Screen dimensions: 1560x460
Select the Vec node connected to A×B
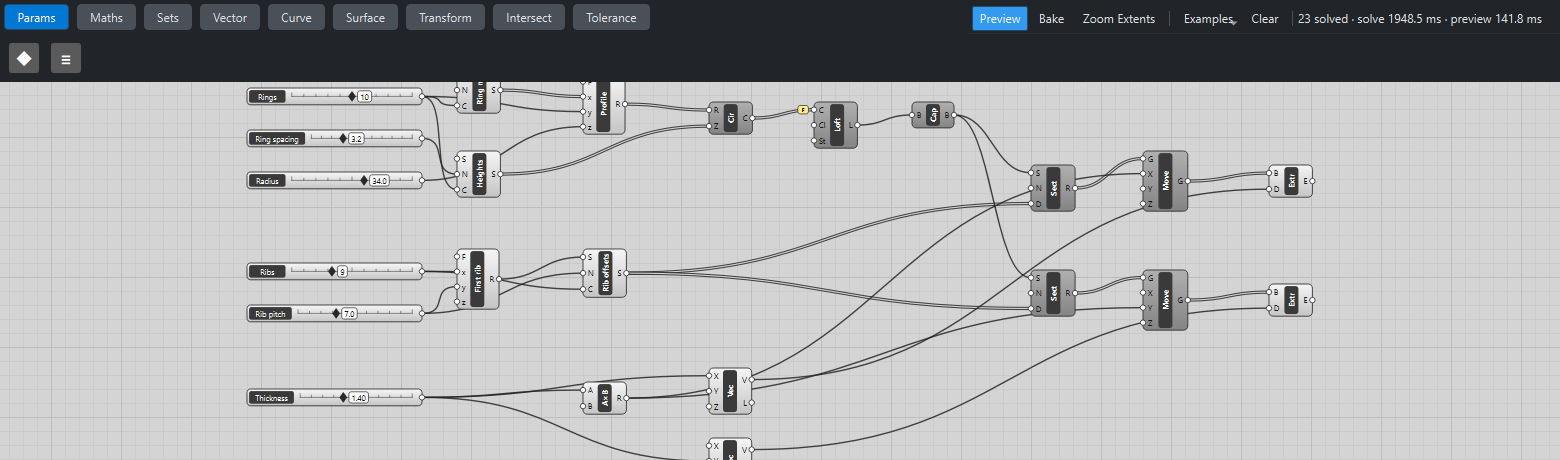point(730,391)
